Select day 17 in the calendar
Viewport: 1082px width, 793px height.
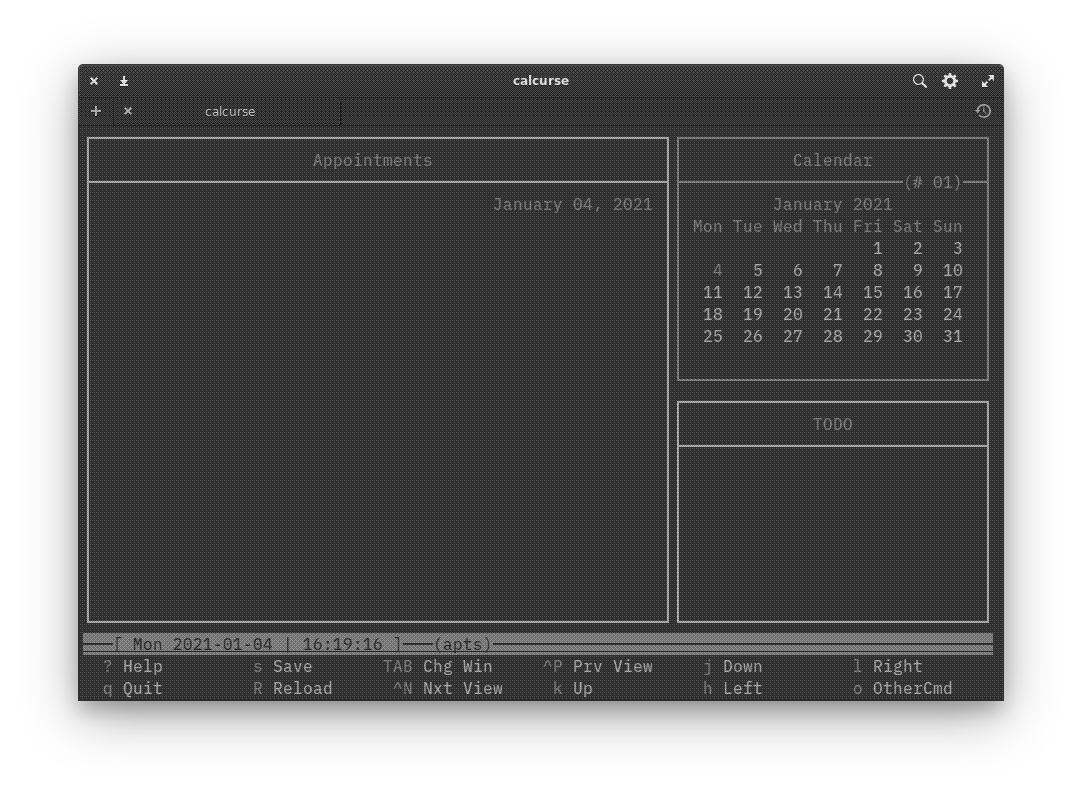pyautogui.click(x=952, y=293)
